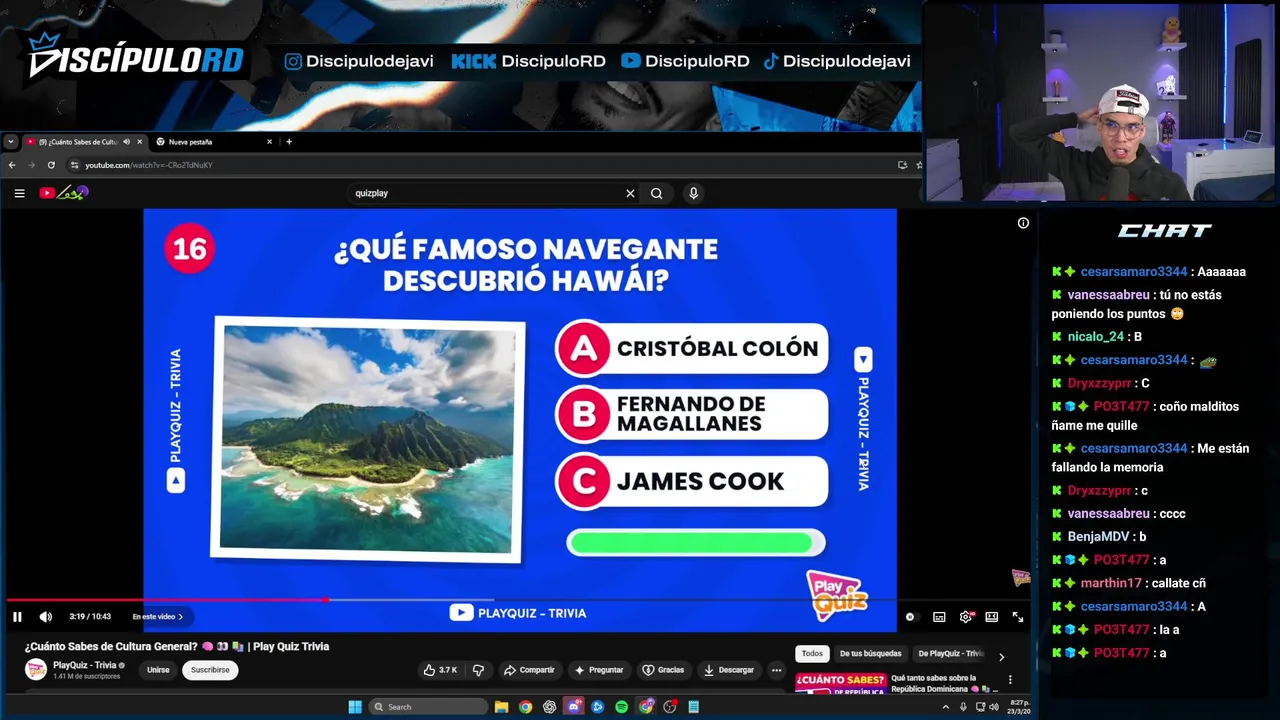This screenshot has width=1280, height=720.
Task: Click the Descargar button
Action: coord(729,670)
